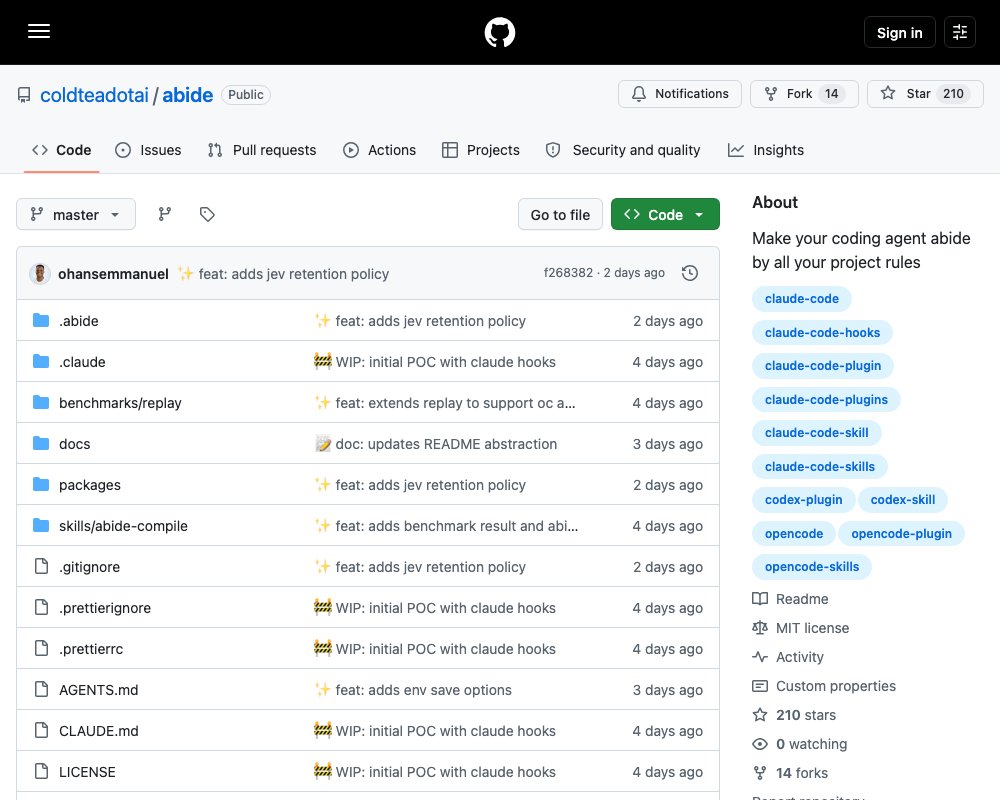This screenshot has width=1000, height=800.
Task: Open the claude-code-skills topic tag
Action: [x=820, y=466]
